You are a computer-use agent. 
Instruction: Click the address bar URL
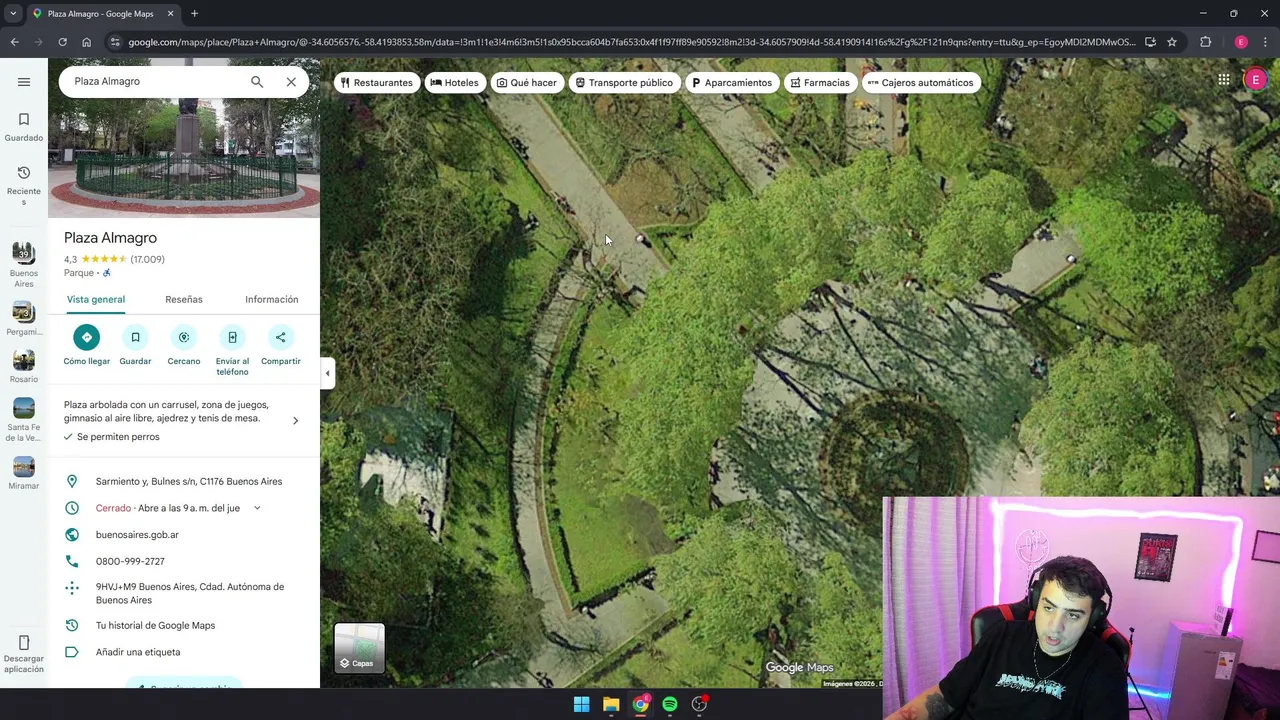click(632, 42)
